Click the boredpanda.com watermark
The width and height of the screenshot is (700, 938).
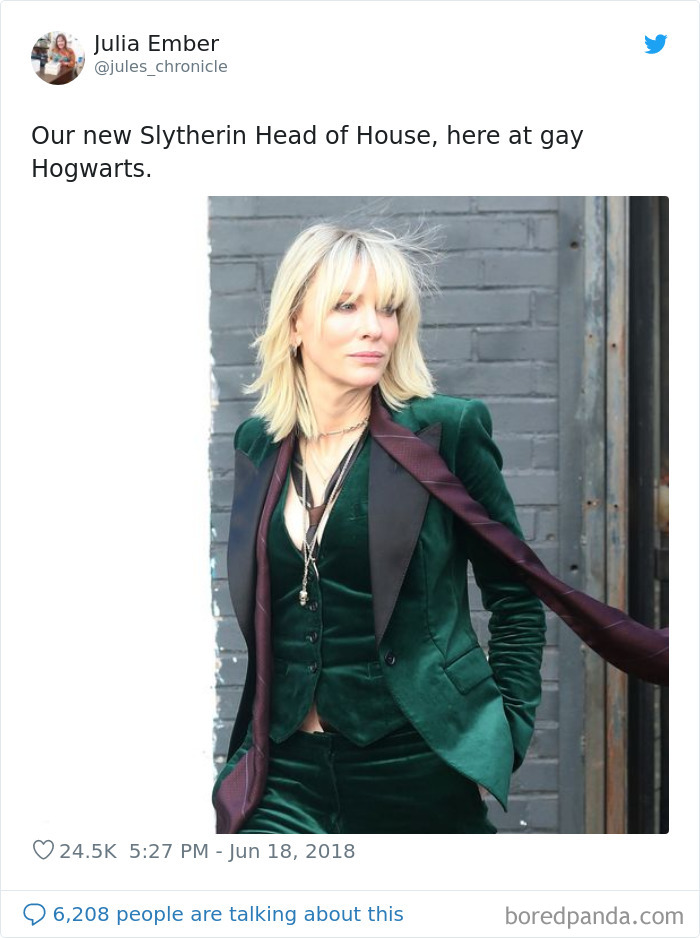[x=594, y=916]
